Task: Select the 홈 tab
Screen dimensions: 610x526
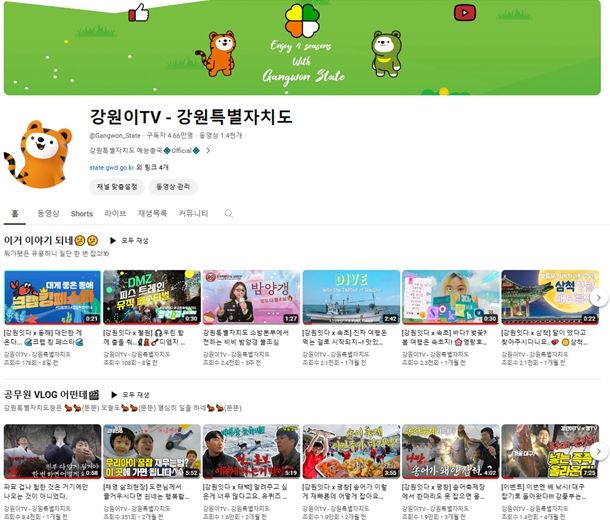Action: (15, 214)
